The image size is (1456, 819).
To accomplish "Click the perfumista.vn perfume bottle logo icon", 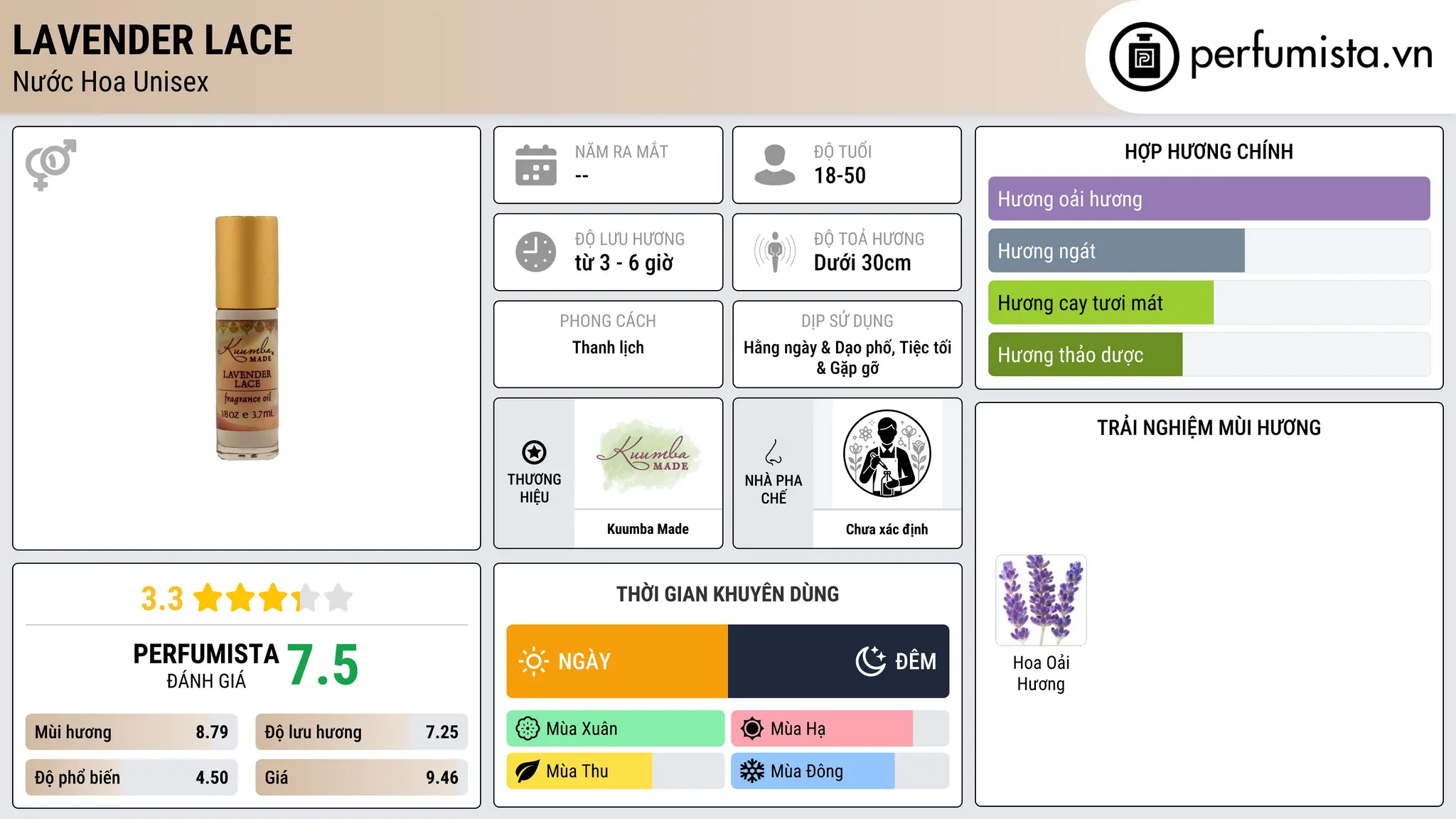I will (1144, 56).
